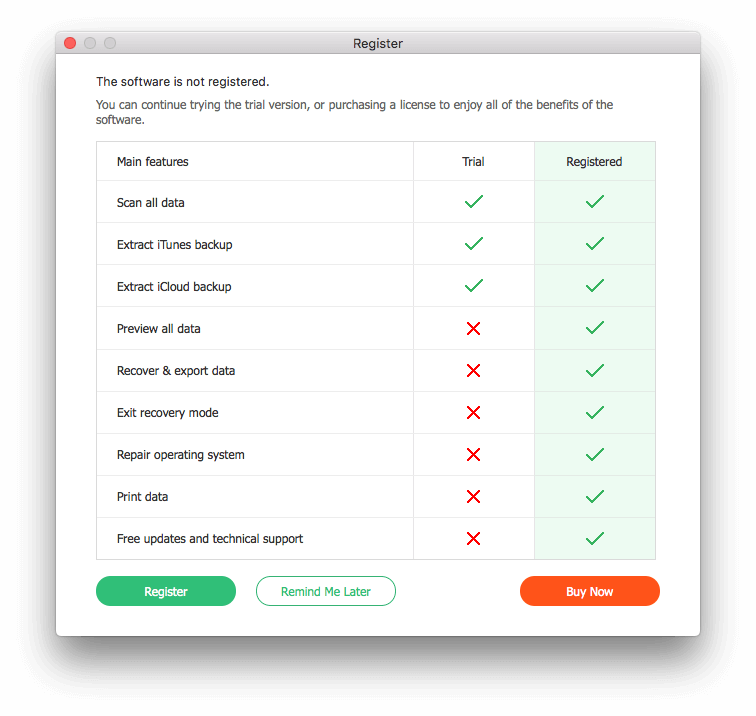Image resolution: width=756 pixels, height=716 pixels.
Task: Close the Register window with red button
Action: coord(70,43)
